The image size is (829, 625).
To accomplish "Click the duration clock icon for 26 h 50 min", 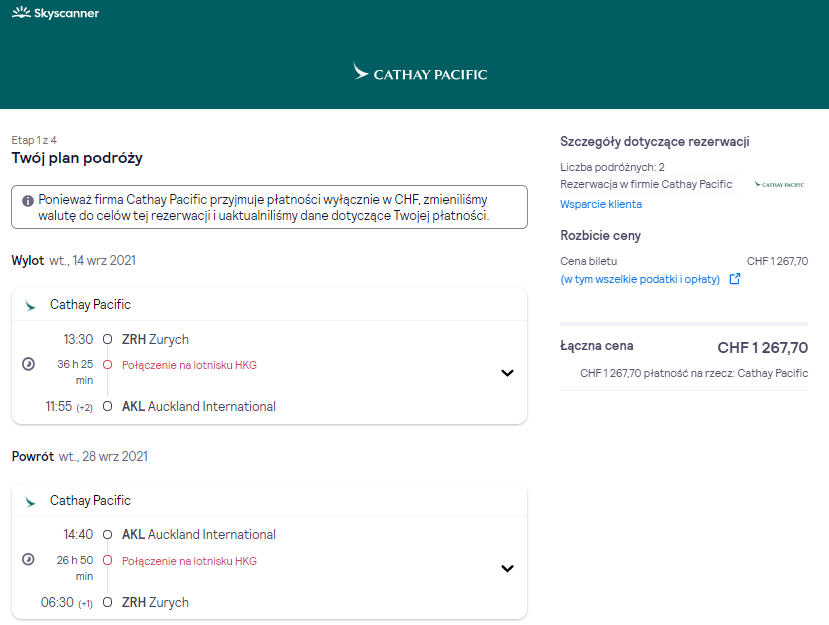I will [x=29, y=559].
